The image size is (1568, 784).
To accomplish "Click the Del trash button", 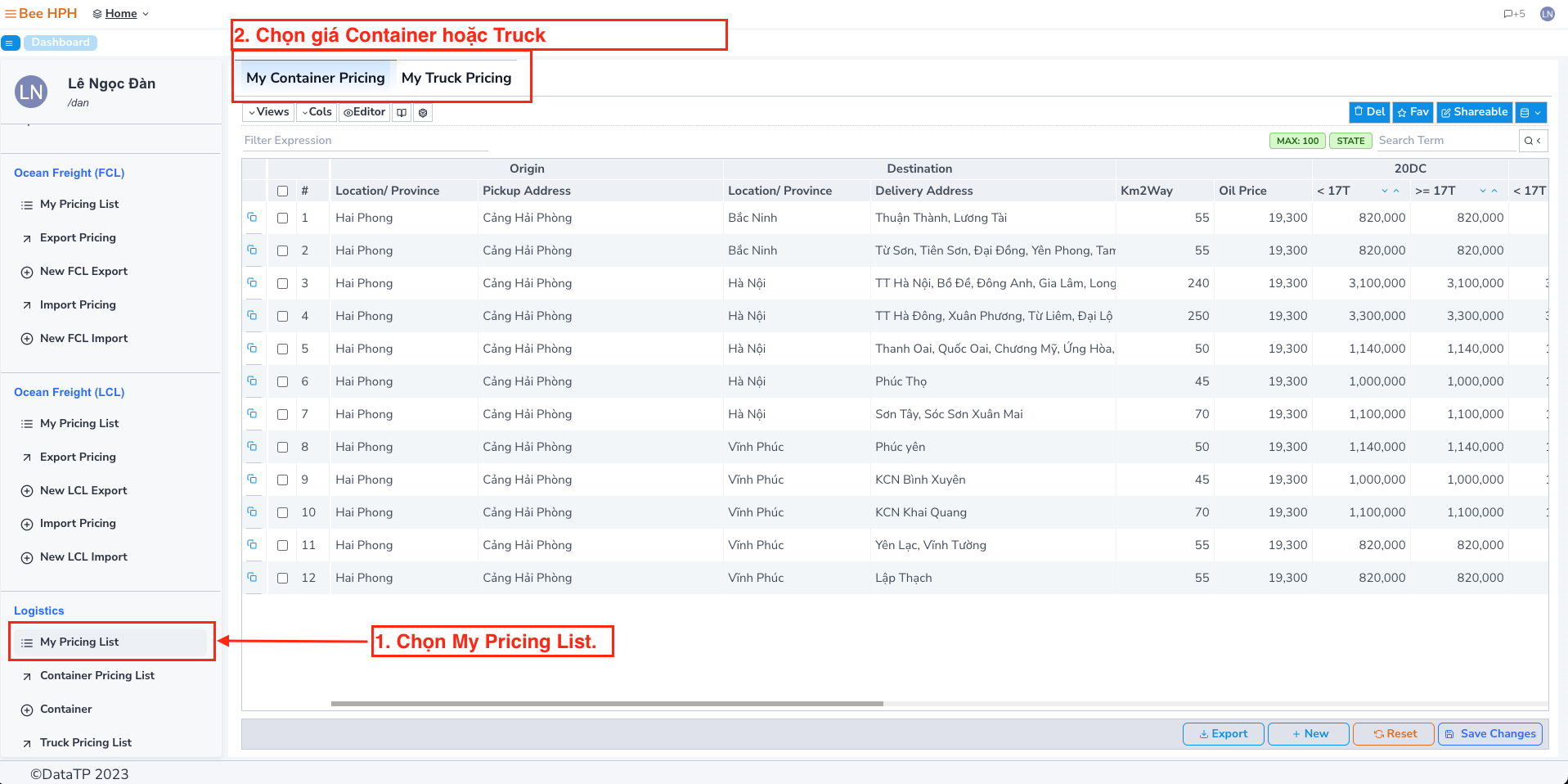I will (x=1369, y=112).
